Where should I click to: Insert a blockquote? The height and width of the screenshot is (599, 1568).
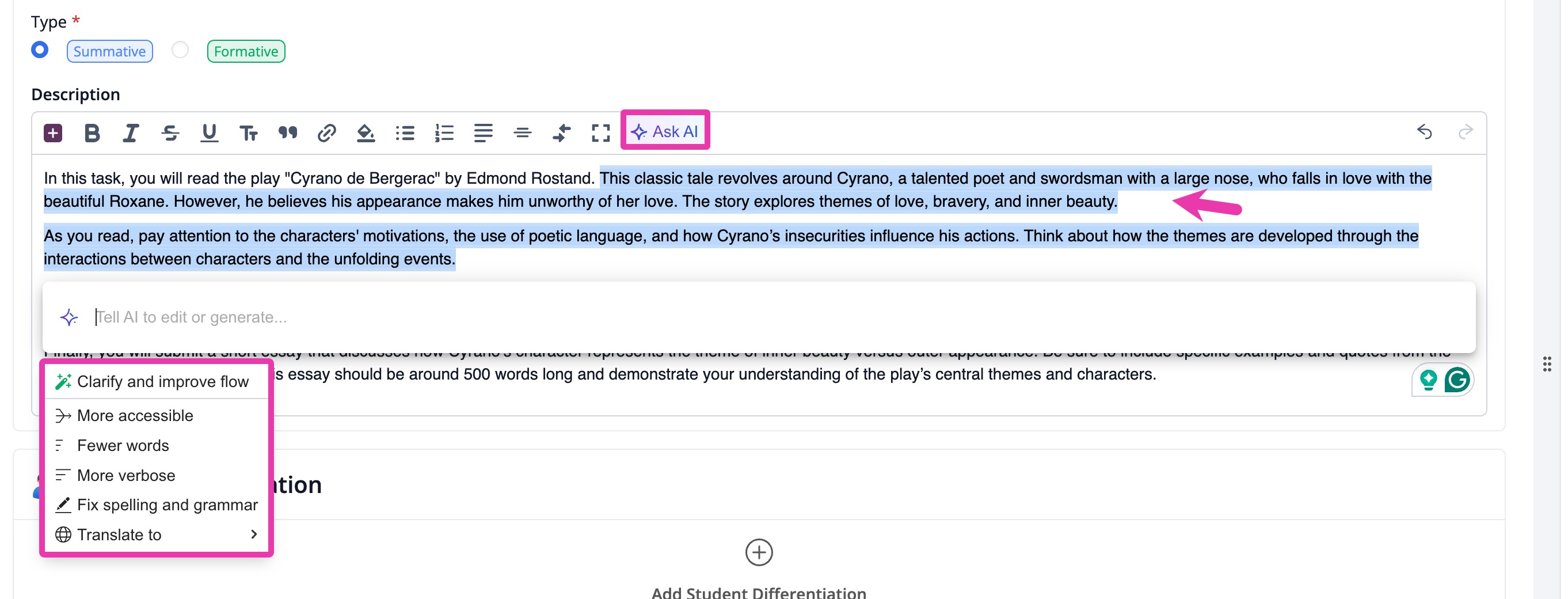(288, 132)
